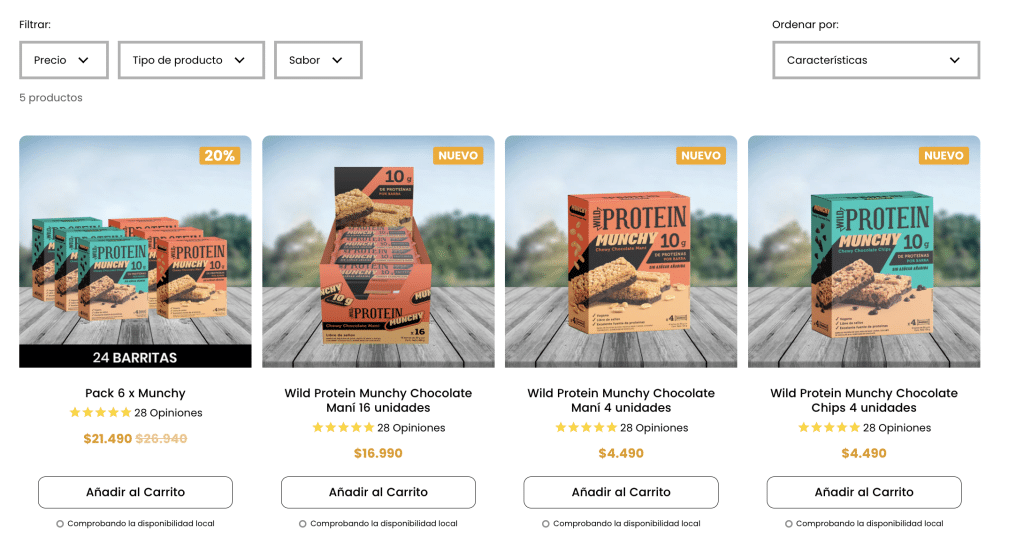1024x544 pixels.
Task: Click NUEVO badge on 16 unidades product
Action: [458, 155]
